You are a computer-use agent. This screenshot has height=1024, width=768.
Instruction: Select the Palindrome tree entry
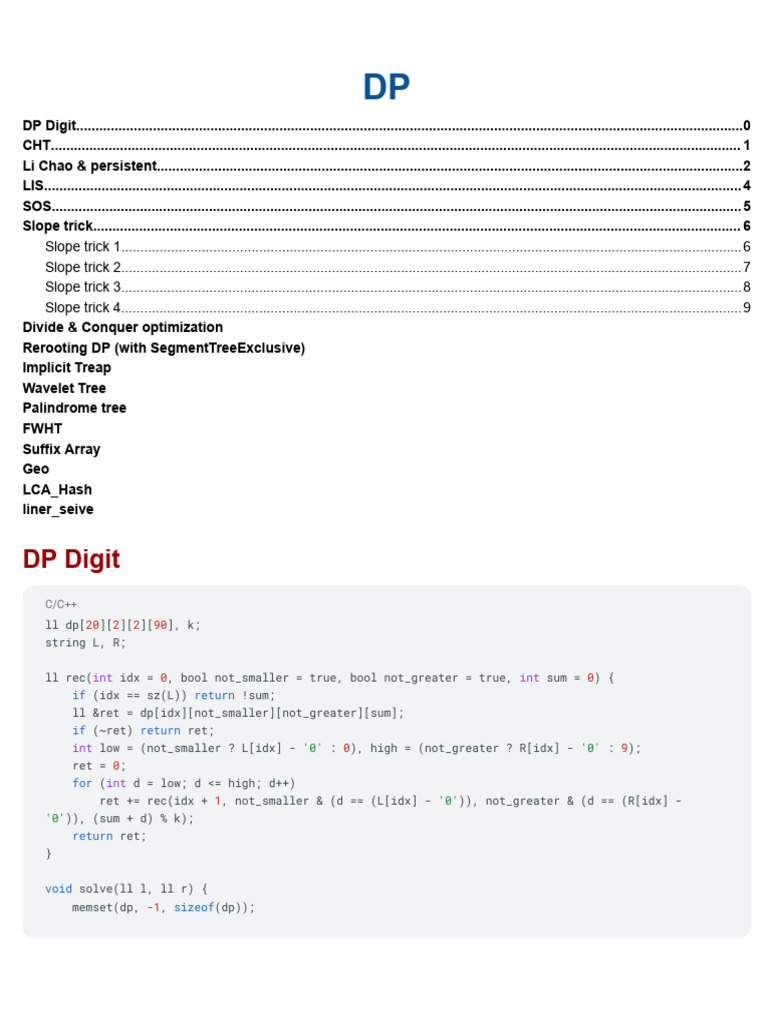(74, 408)
